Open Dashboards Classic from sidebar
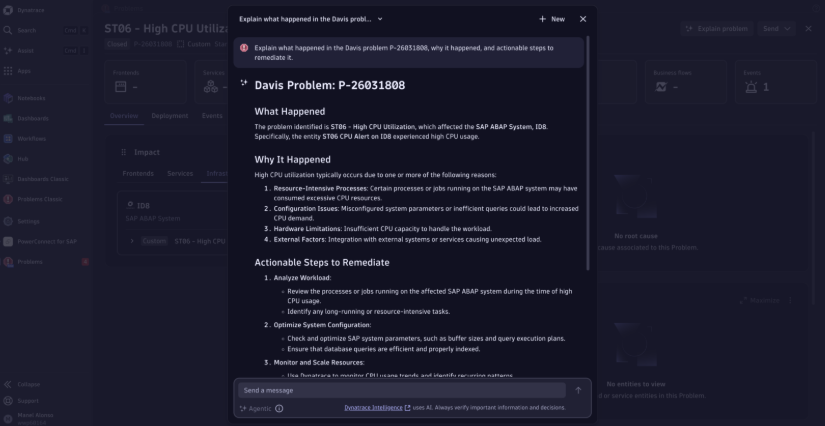The height and width of the screenshot is (426, 825). [45, 179]
